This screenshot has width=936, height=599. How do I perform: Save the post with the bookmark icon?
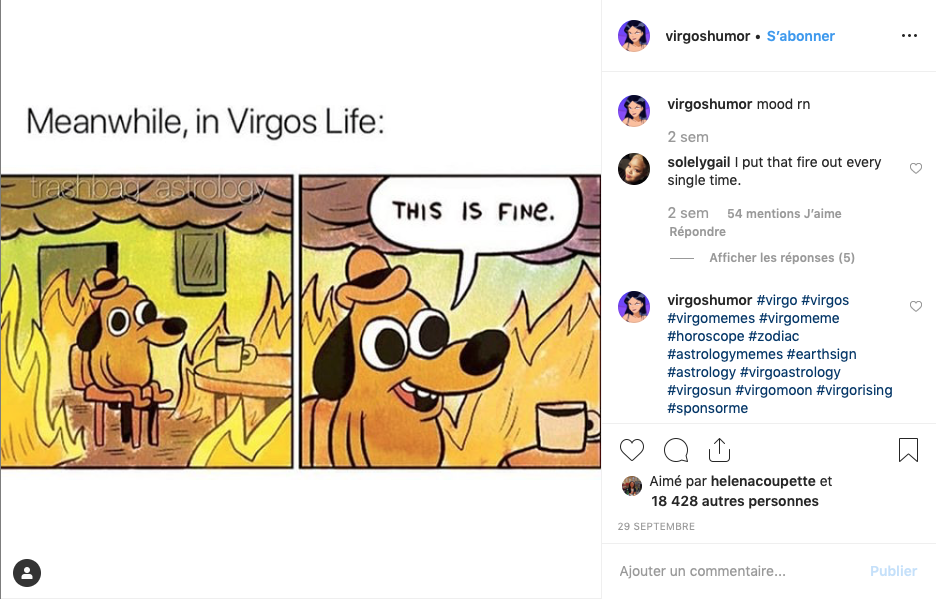pyautogui.click(x=908, y=450)
